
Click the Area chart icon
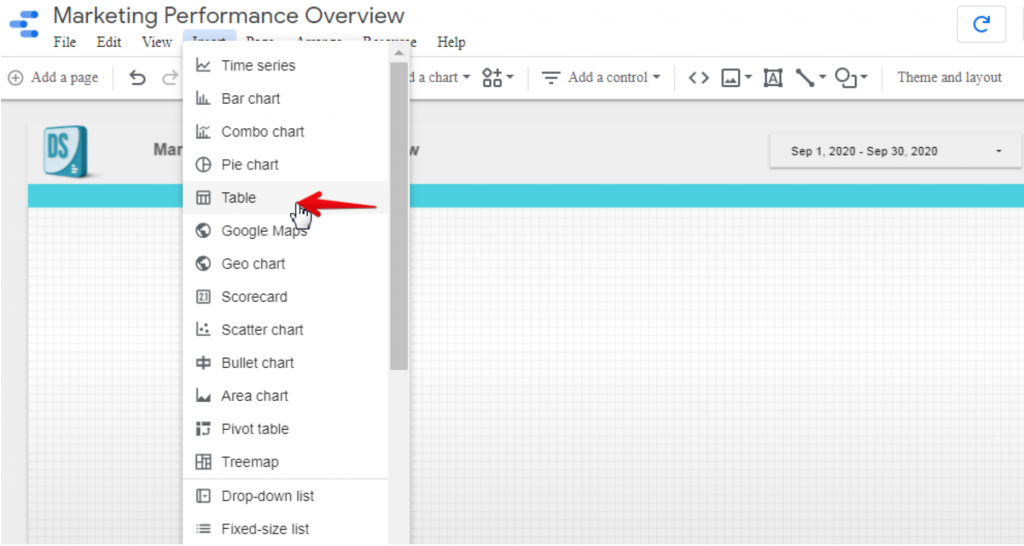[203, 396]
